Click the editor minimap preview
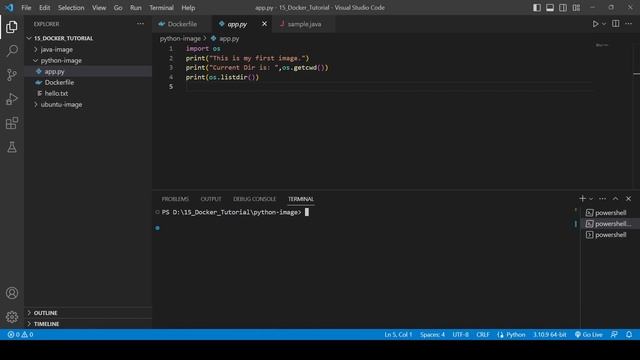This screenshot has width=640, height=360. tap(602, 45)
